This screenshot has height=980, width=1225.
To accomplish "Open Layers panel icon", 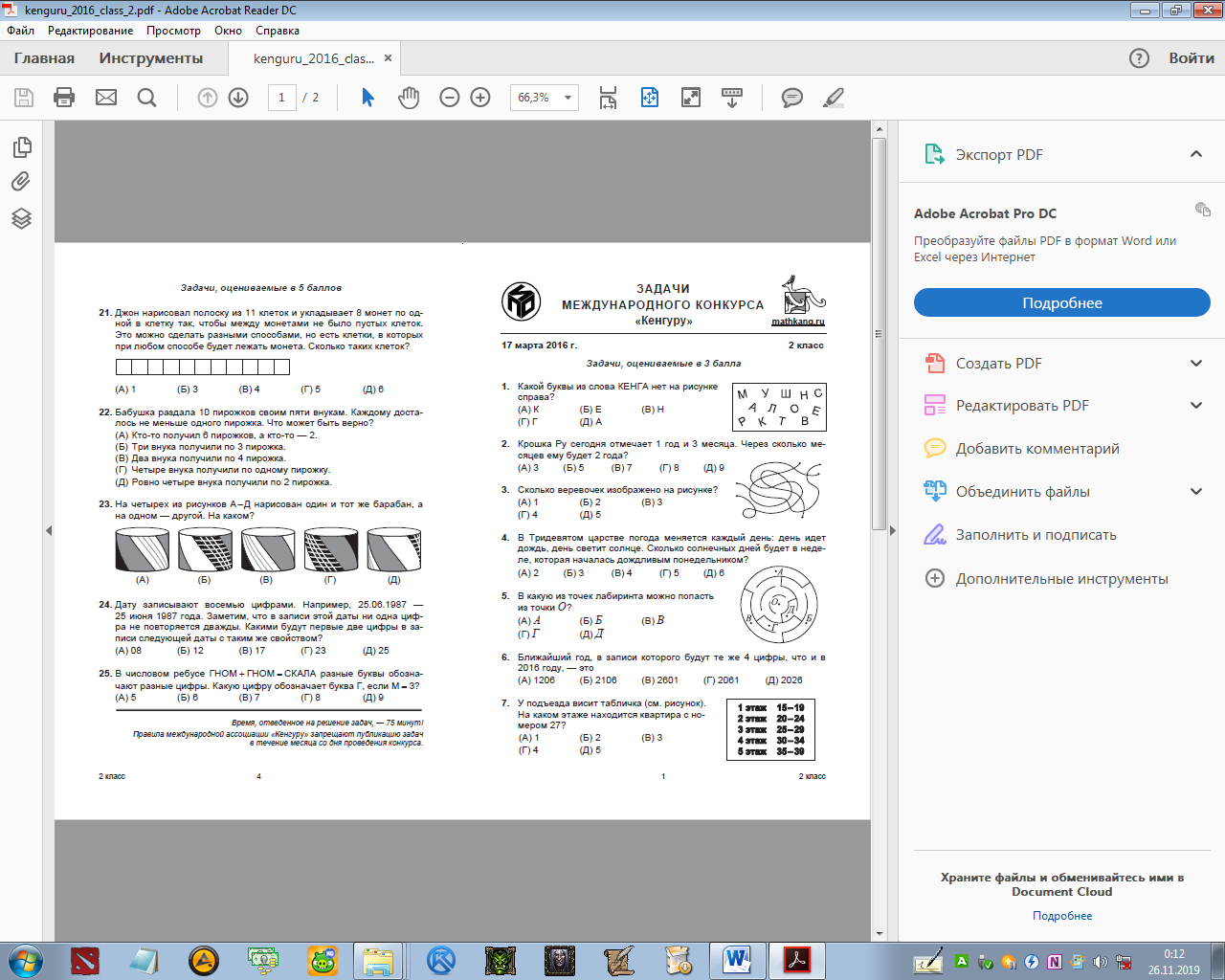I will (22, 218).
